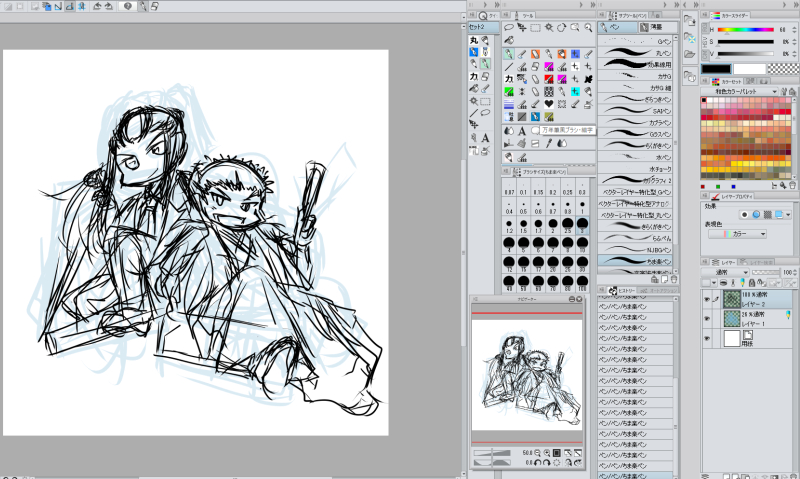The image size is (800, 479).
Task: Select the black heart-shaped brush icon
Action: 549,103
